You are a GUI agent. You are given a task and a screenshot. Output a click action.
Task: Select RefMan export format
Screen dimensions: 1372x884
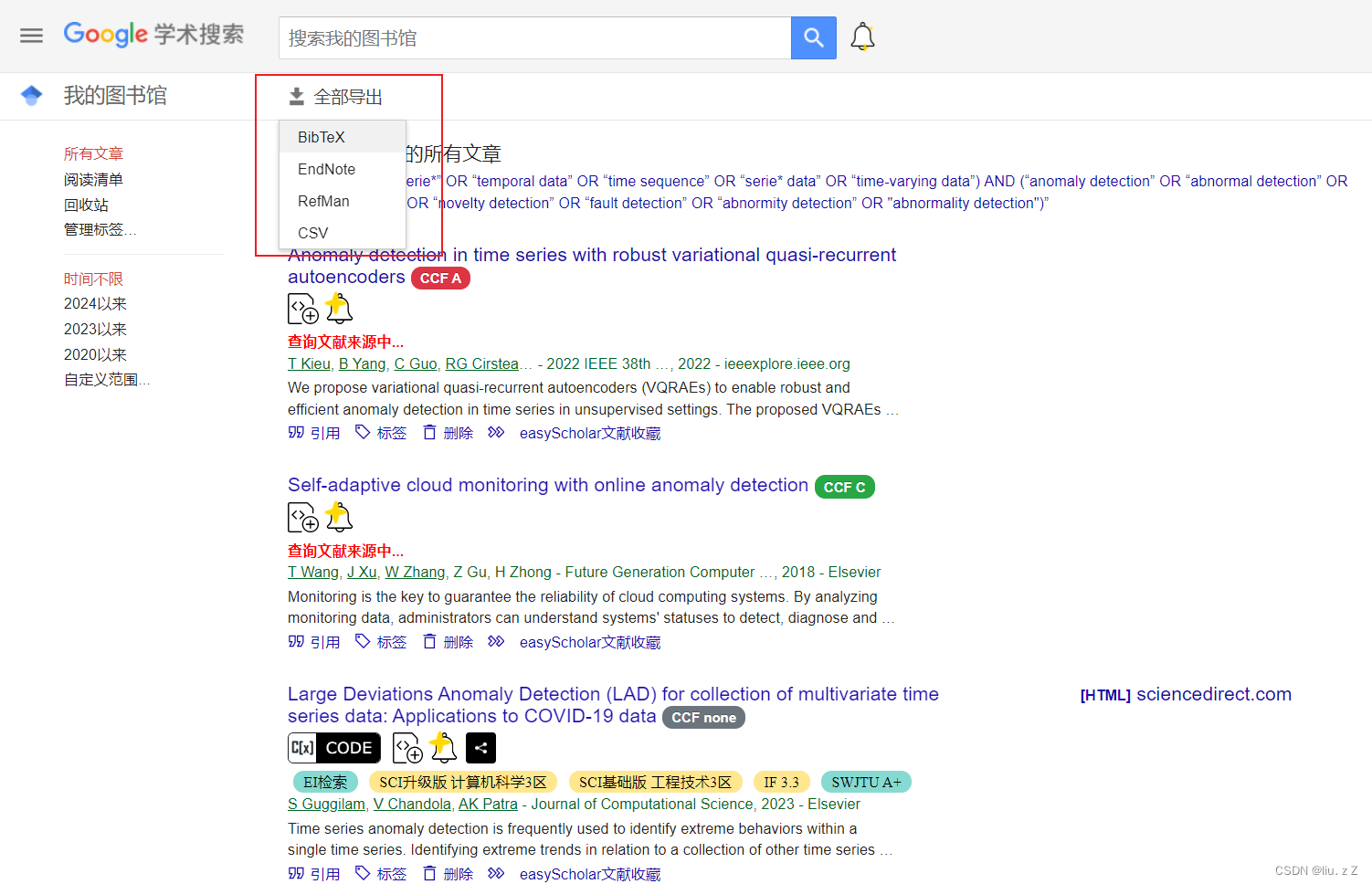tap(343, 201)
